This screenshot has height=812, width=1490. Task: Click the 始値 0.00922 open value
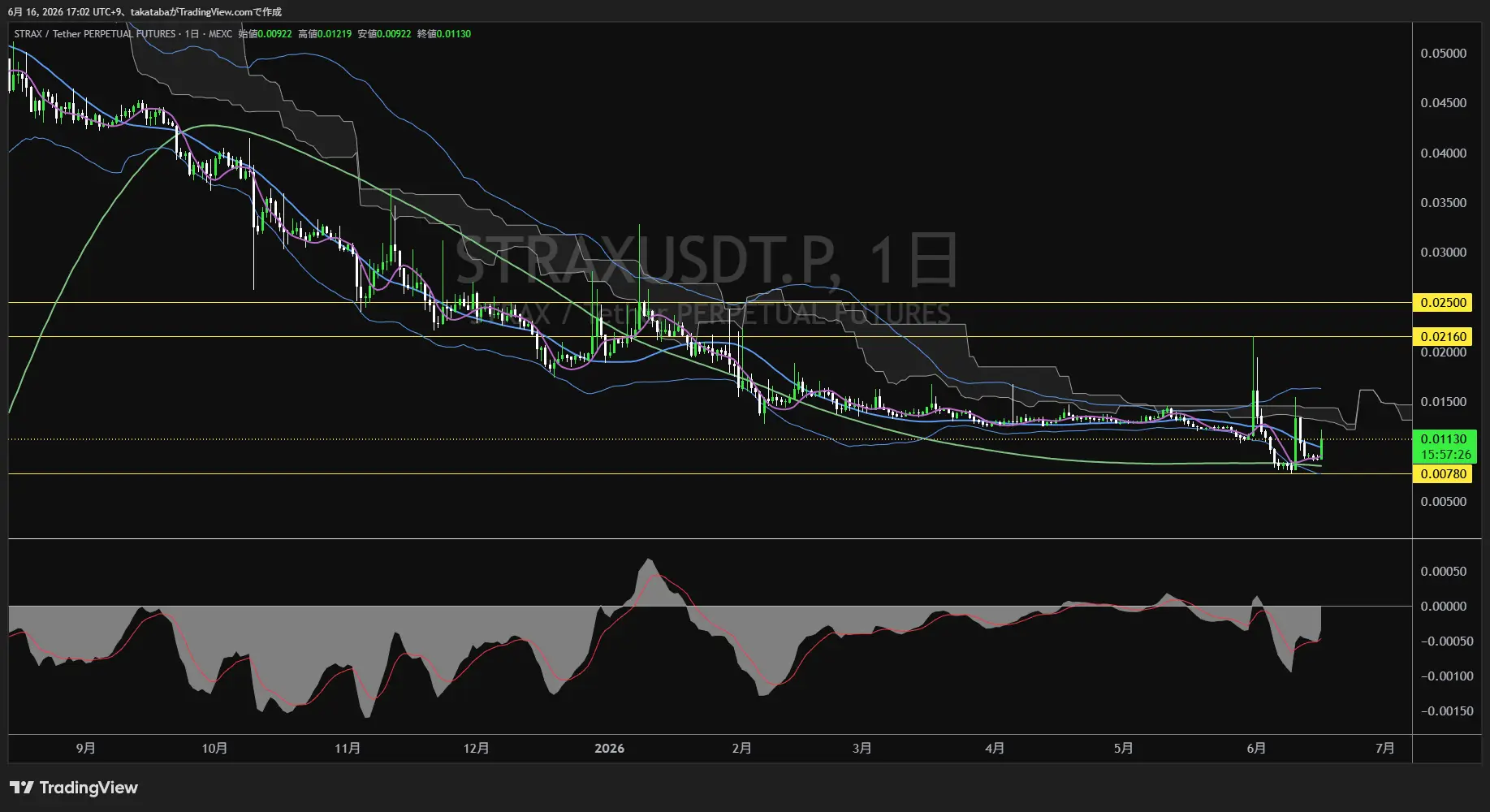click(265, 34)
